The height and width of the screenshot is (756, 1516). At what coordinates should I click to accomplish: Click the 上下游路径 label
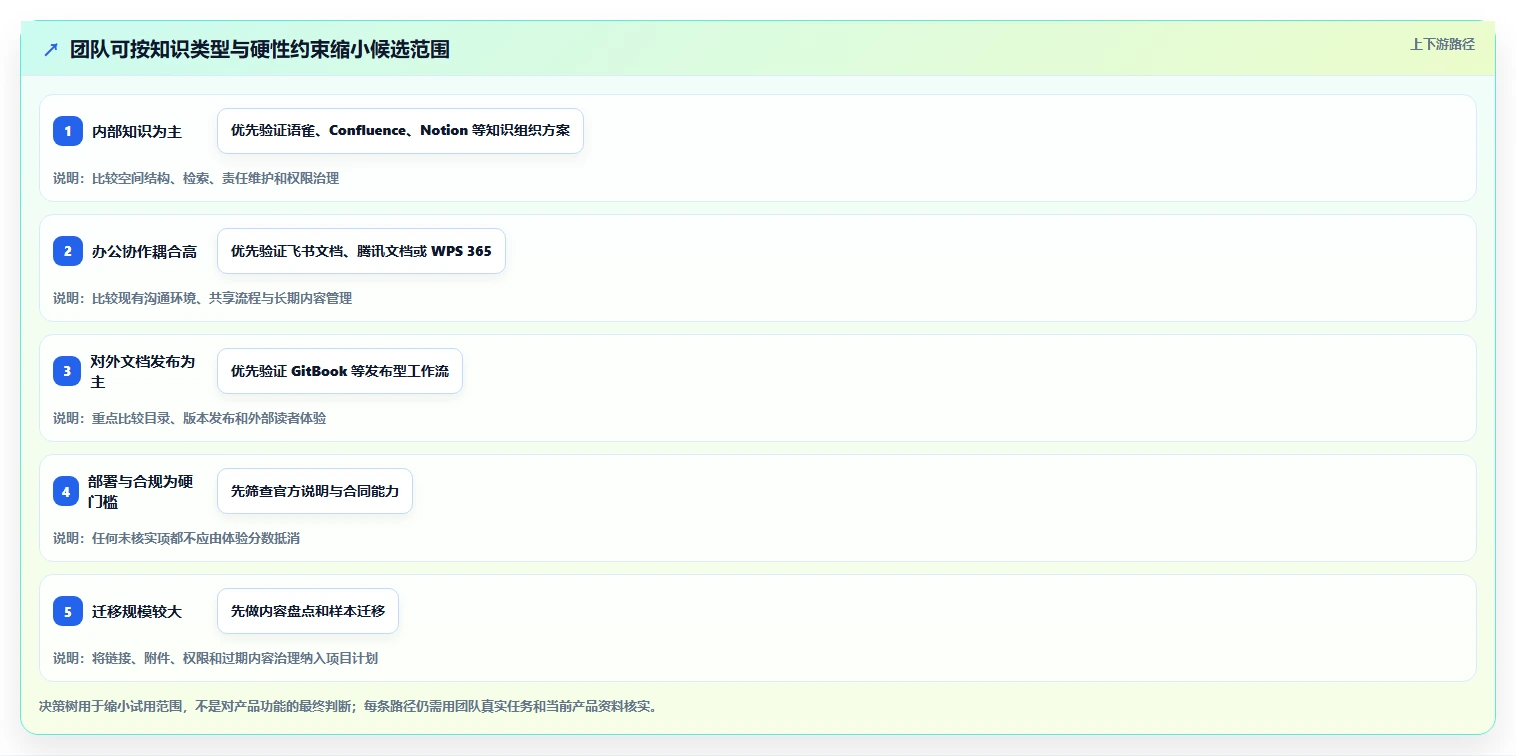pyautogui.click(x=1442, y=44)
